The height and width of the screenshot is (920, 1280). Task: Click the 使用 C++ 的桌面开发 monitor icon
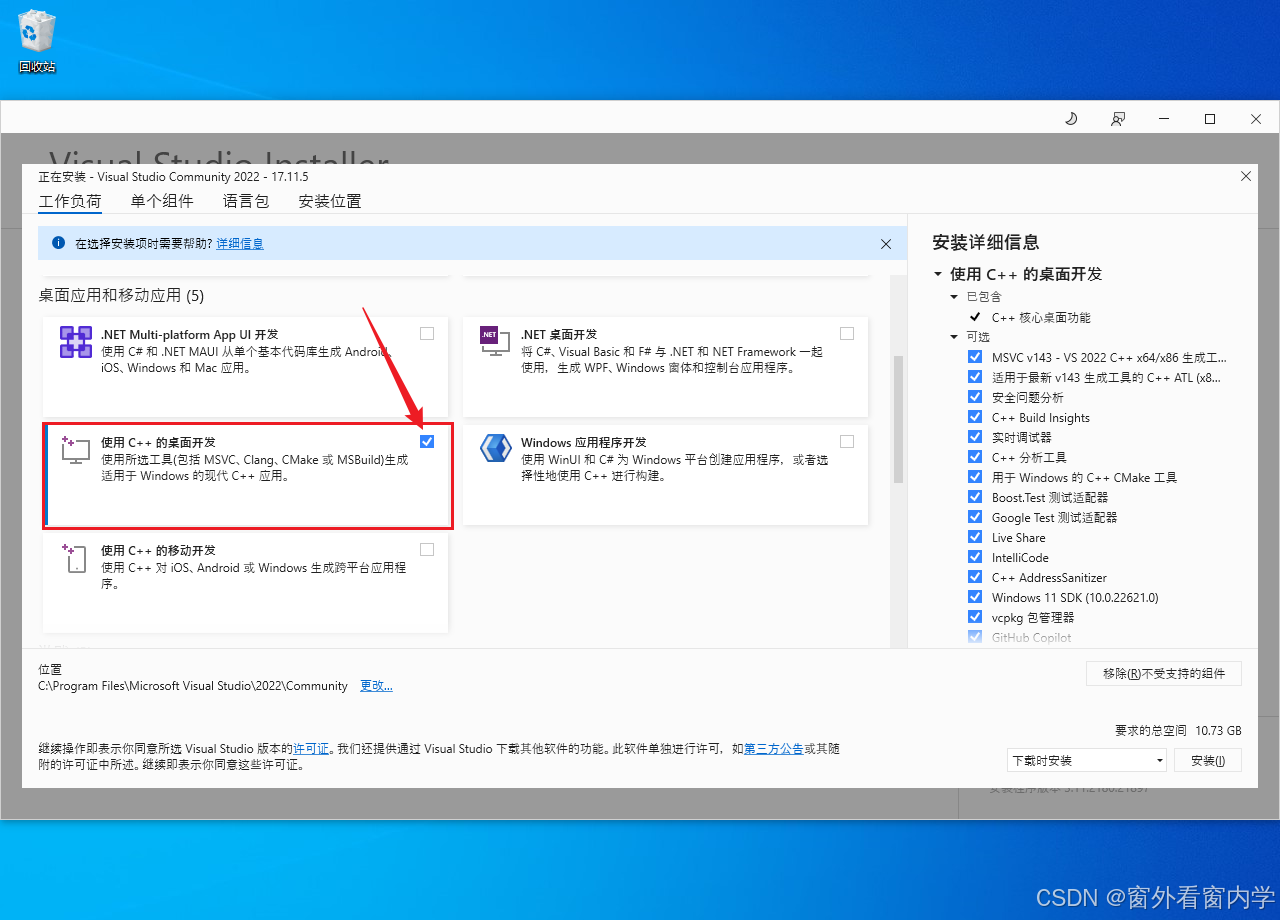coord(76,449)
